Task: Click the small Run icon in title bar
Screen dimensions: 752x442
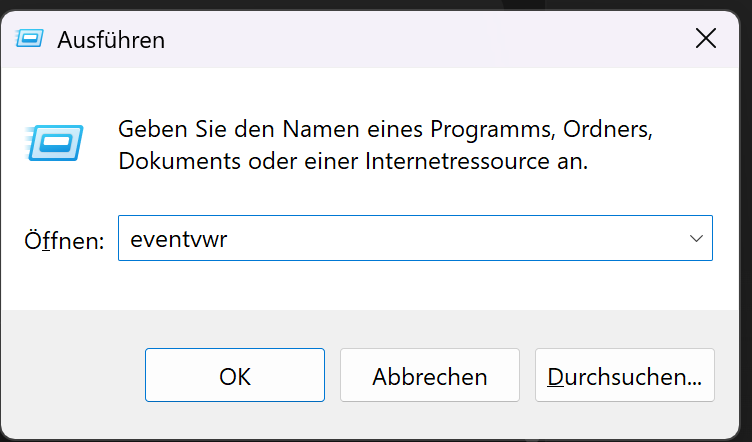Action: [x=31, y=40]
